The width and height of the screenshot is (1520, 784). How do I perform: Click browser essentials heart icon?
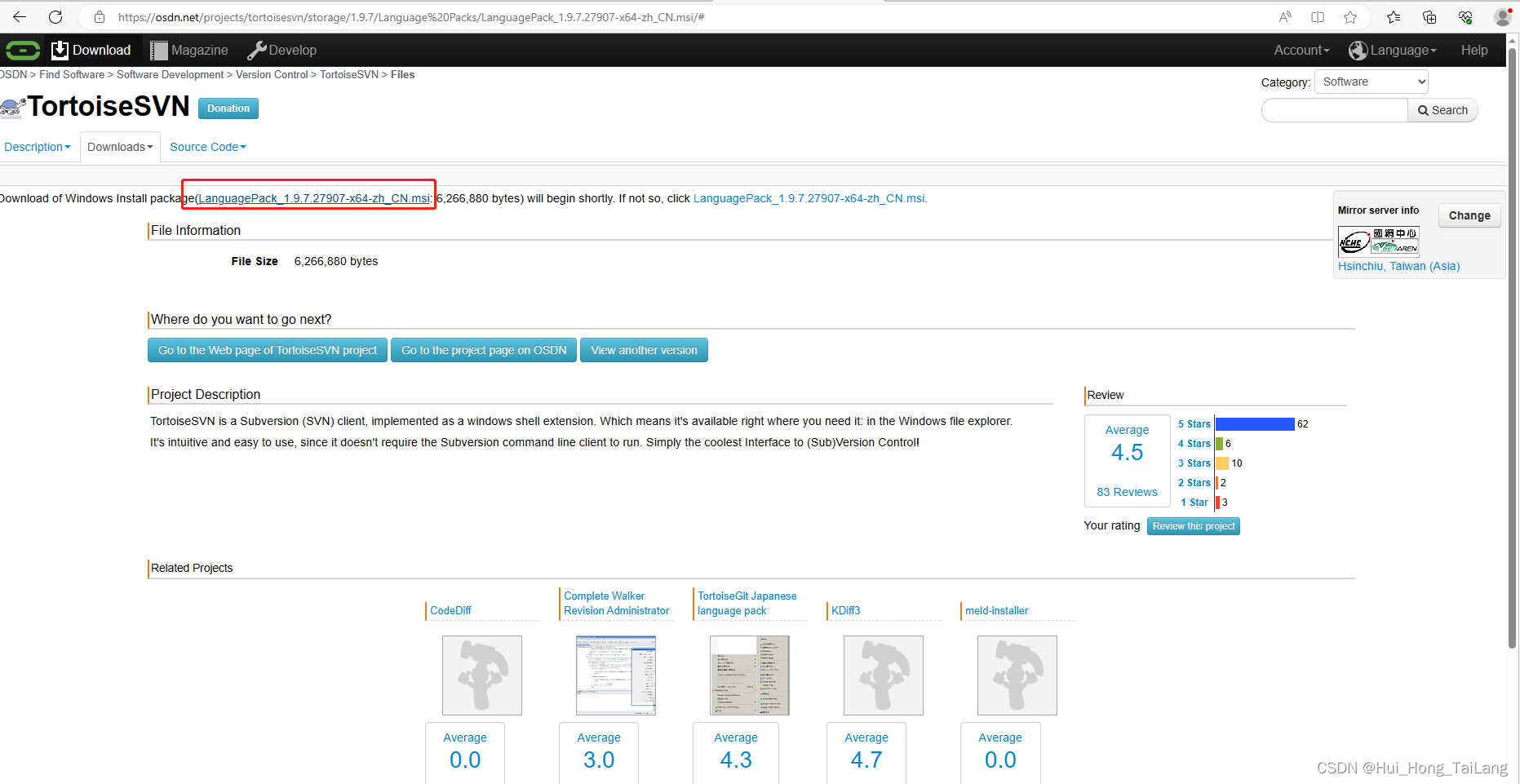click(1465, 16)
